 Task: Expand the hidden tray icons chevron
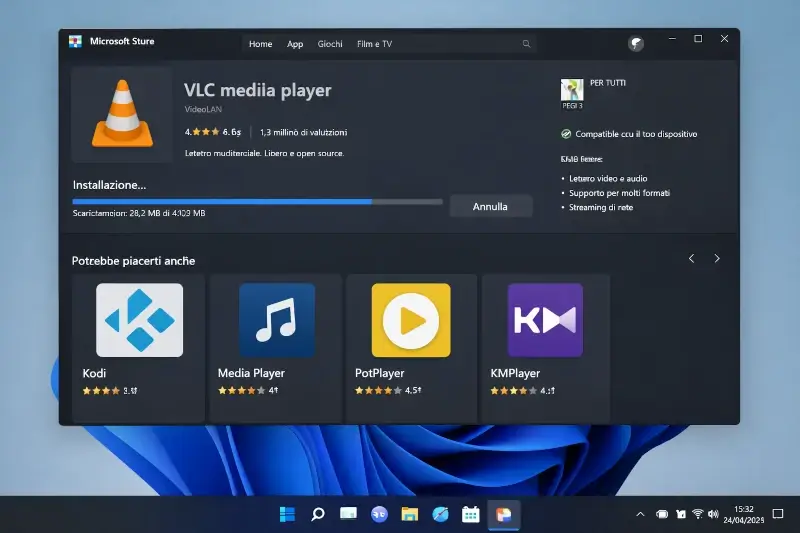pyautogui.click(x=640, y=514)
